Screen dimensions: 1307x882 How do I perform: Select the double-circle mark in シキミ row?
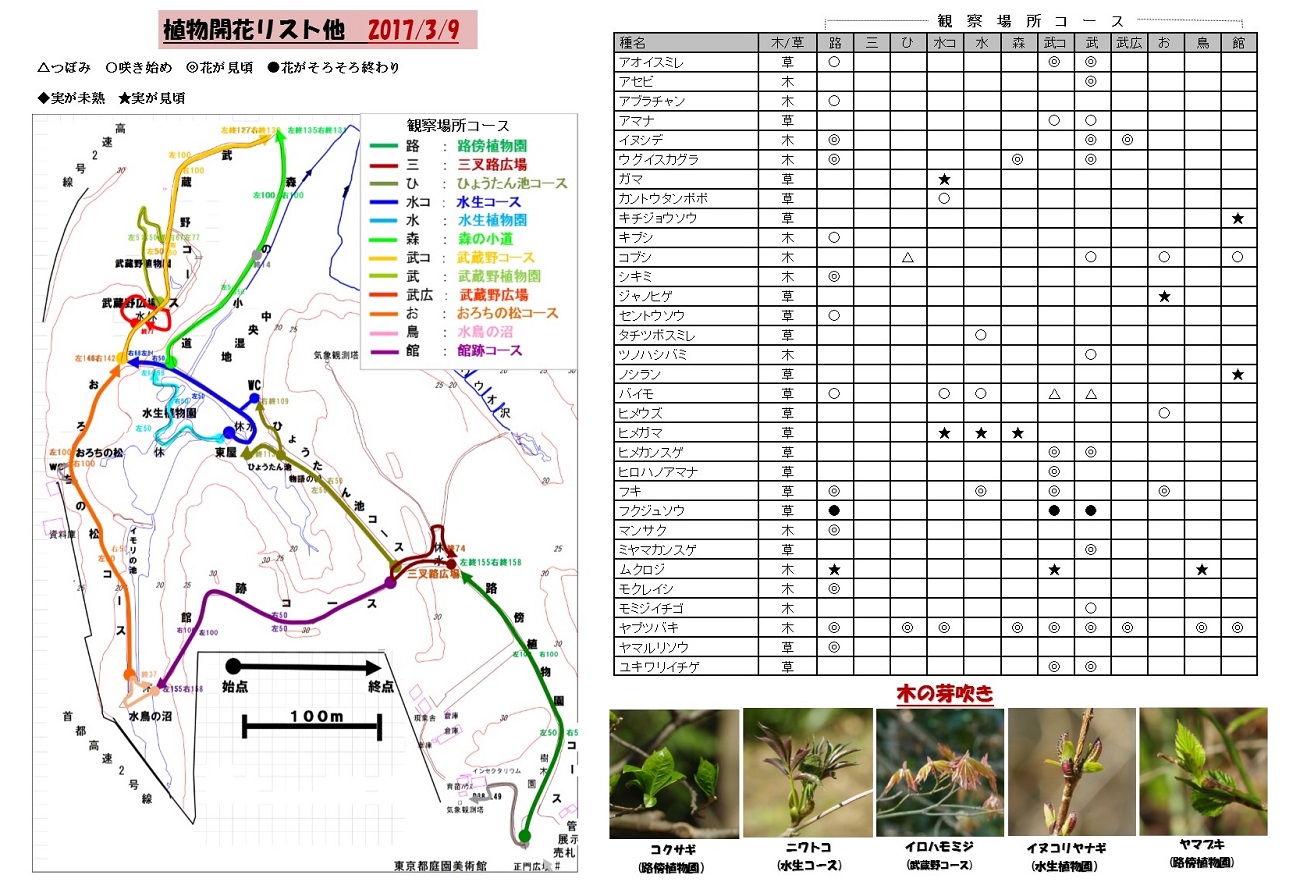tap(834, 276)
